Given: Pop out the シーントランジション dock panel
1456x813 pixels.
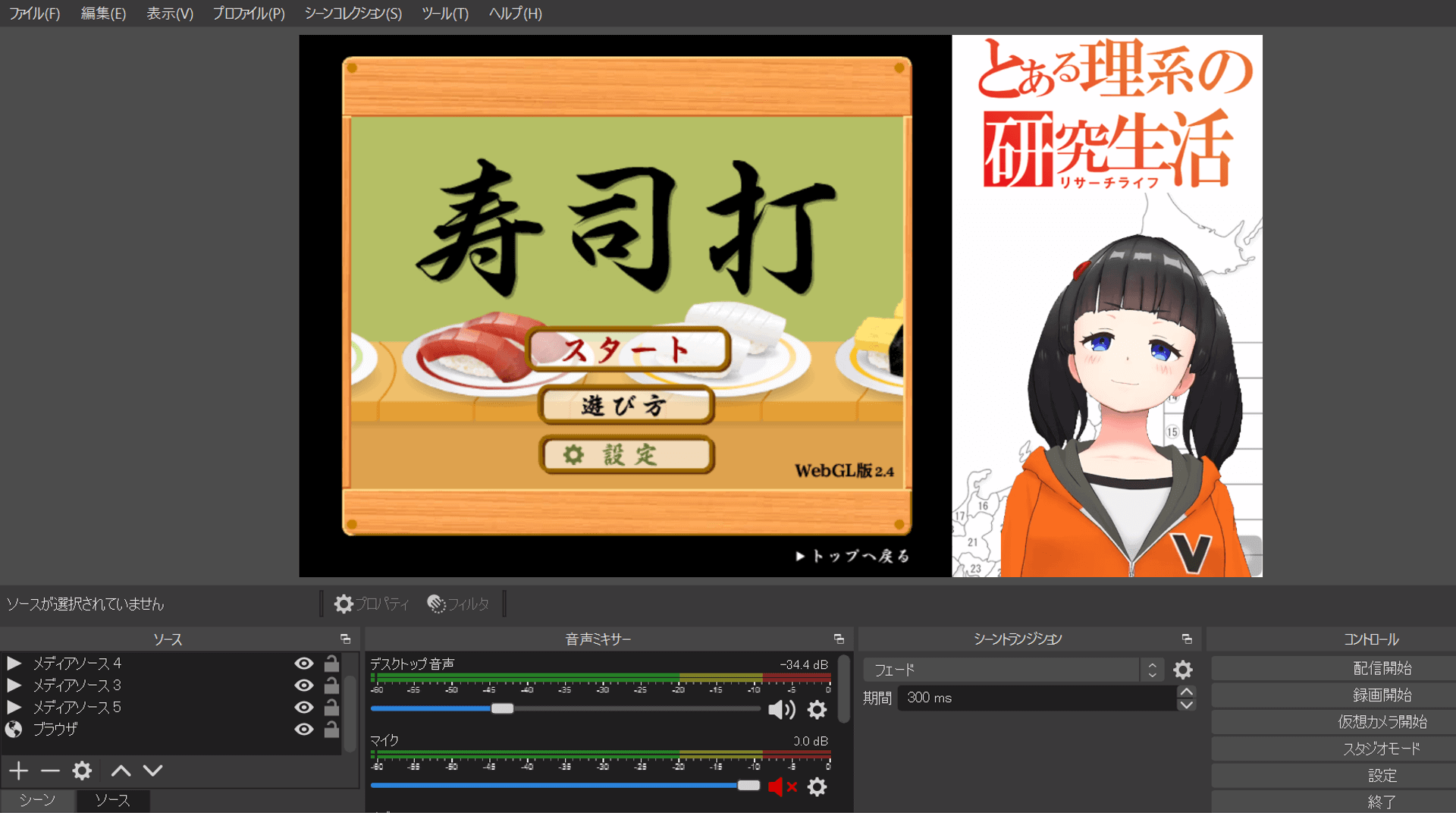Looking at the screenshot, I should click(1187, 639).
